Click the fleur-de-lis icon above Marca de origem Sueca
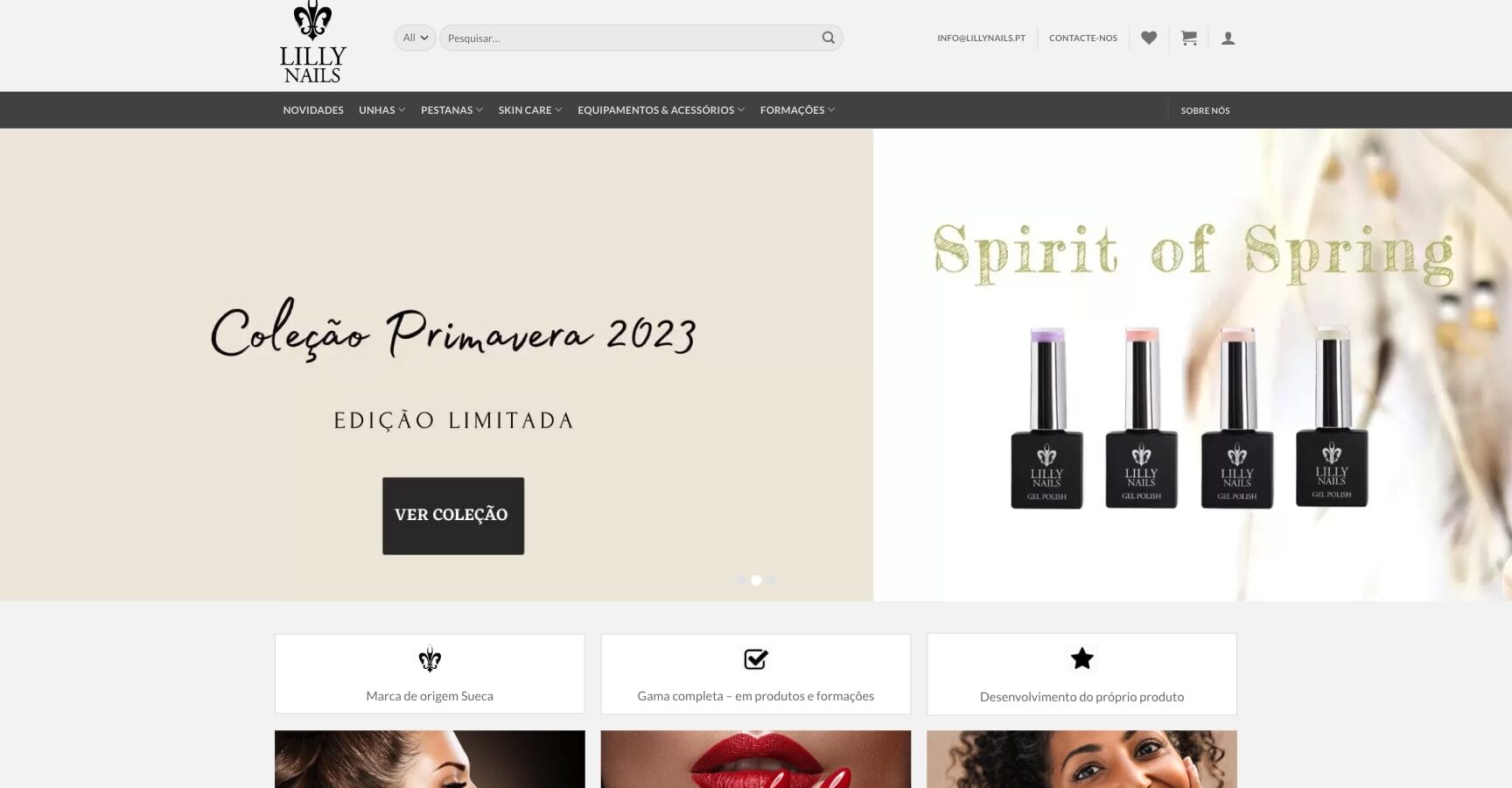 coord(430,658)
